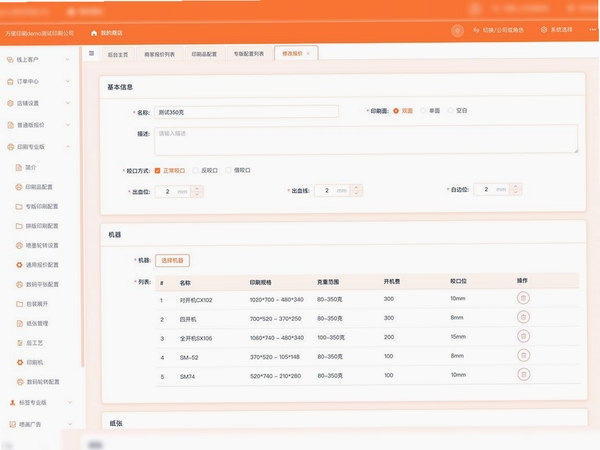The image size is (600, 450).
Task: Close the 修改报价 tab
Action: 308,54
